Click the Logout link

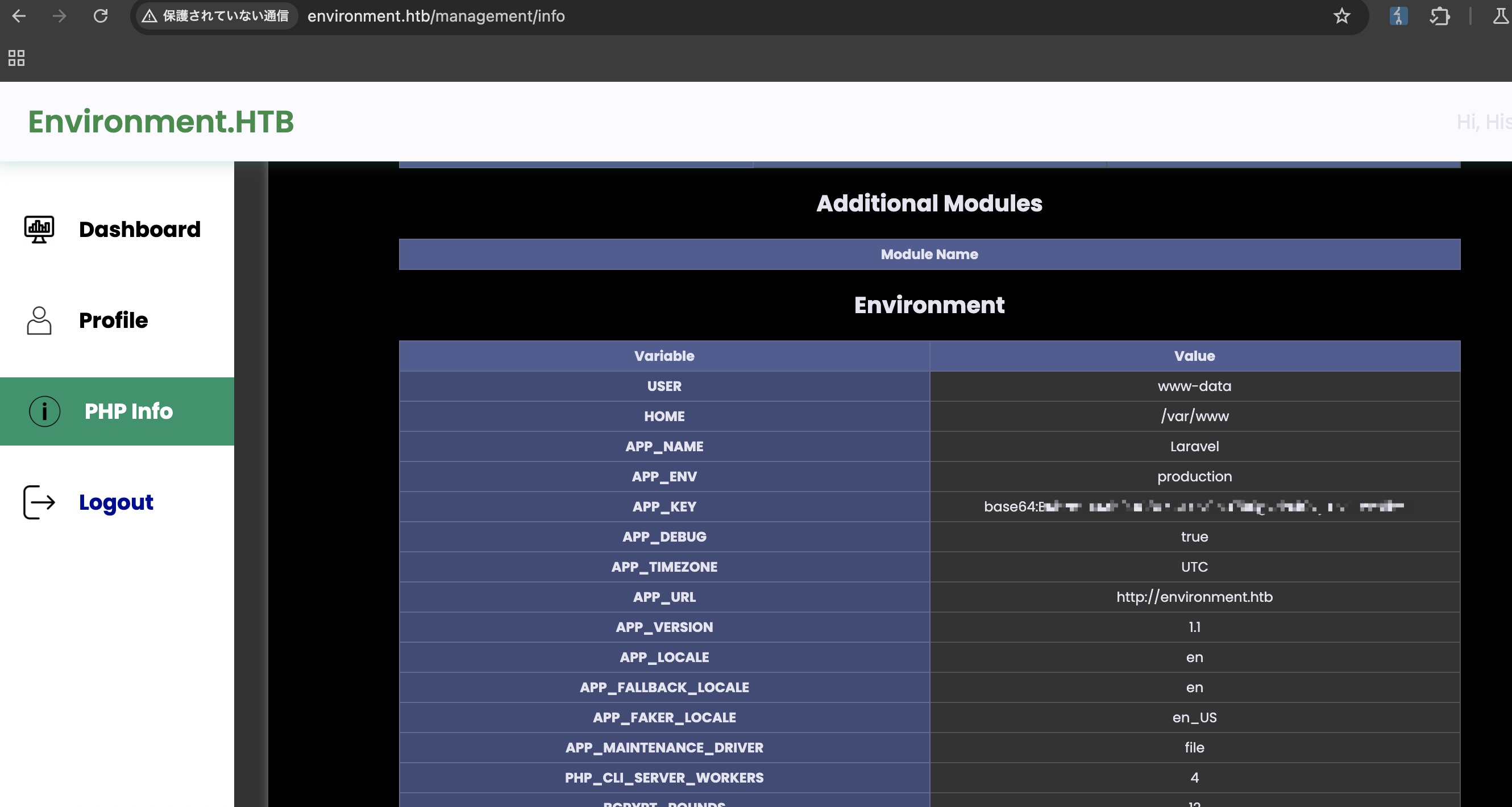click(116, 502)
